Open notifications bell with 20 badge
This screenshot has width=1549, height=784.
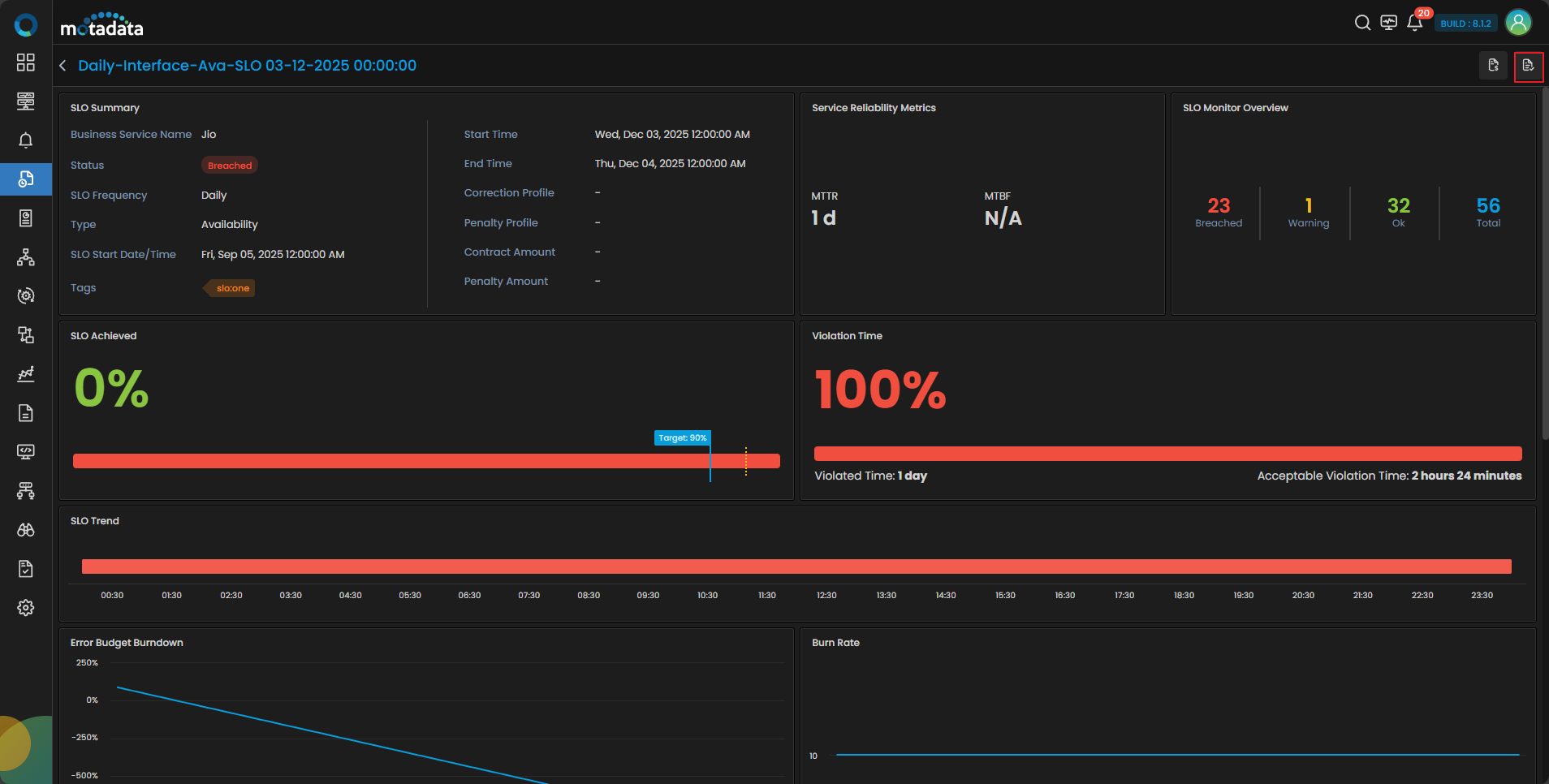(1414, 23)
